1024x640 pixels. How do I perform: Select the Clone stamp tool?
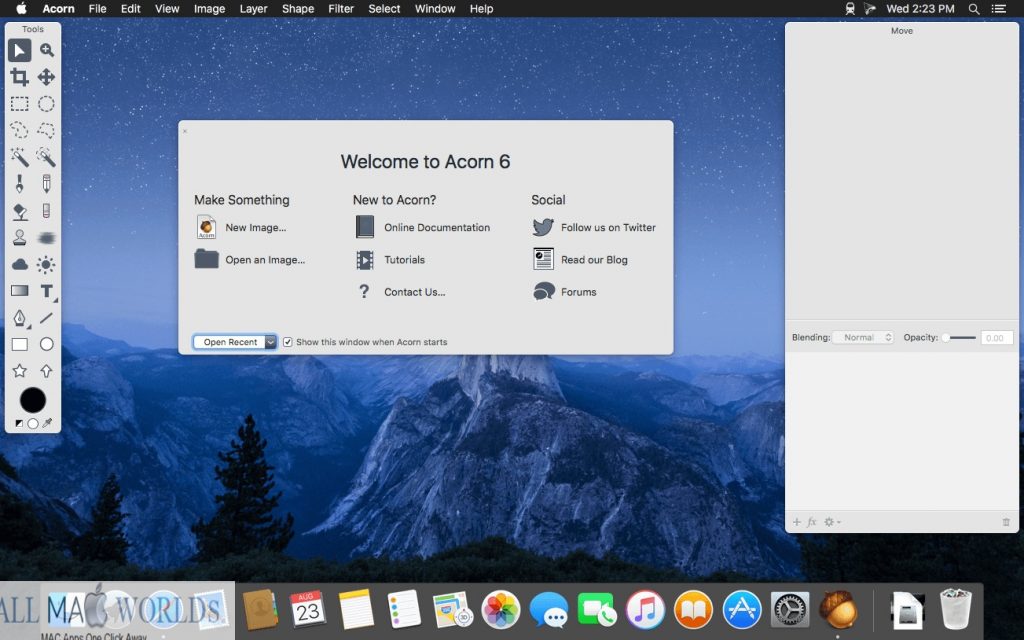20,238
